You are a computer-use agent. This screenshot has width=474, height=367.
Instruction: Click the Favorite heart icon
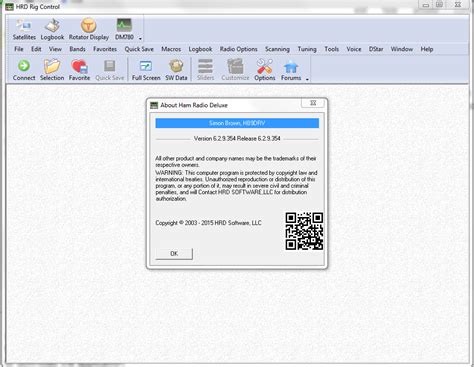[79, 70]
